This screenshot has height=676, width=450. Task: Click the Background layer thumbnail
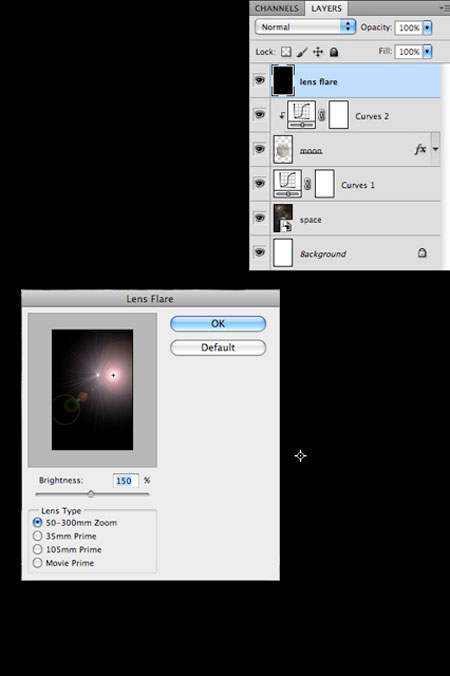[x=283, y=253]
